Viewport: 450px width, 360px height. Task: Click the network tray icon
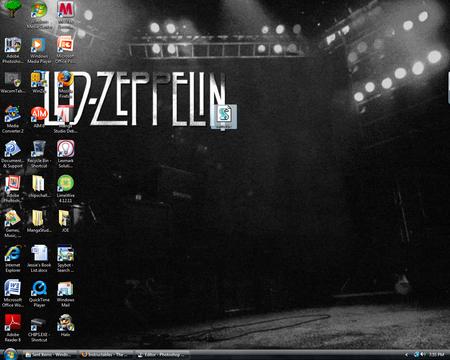416,354
